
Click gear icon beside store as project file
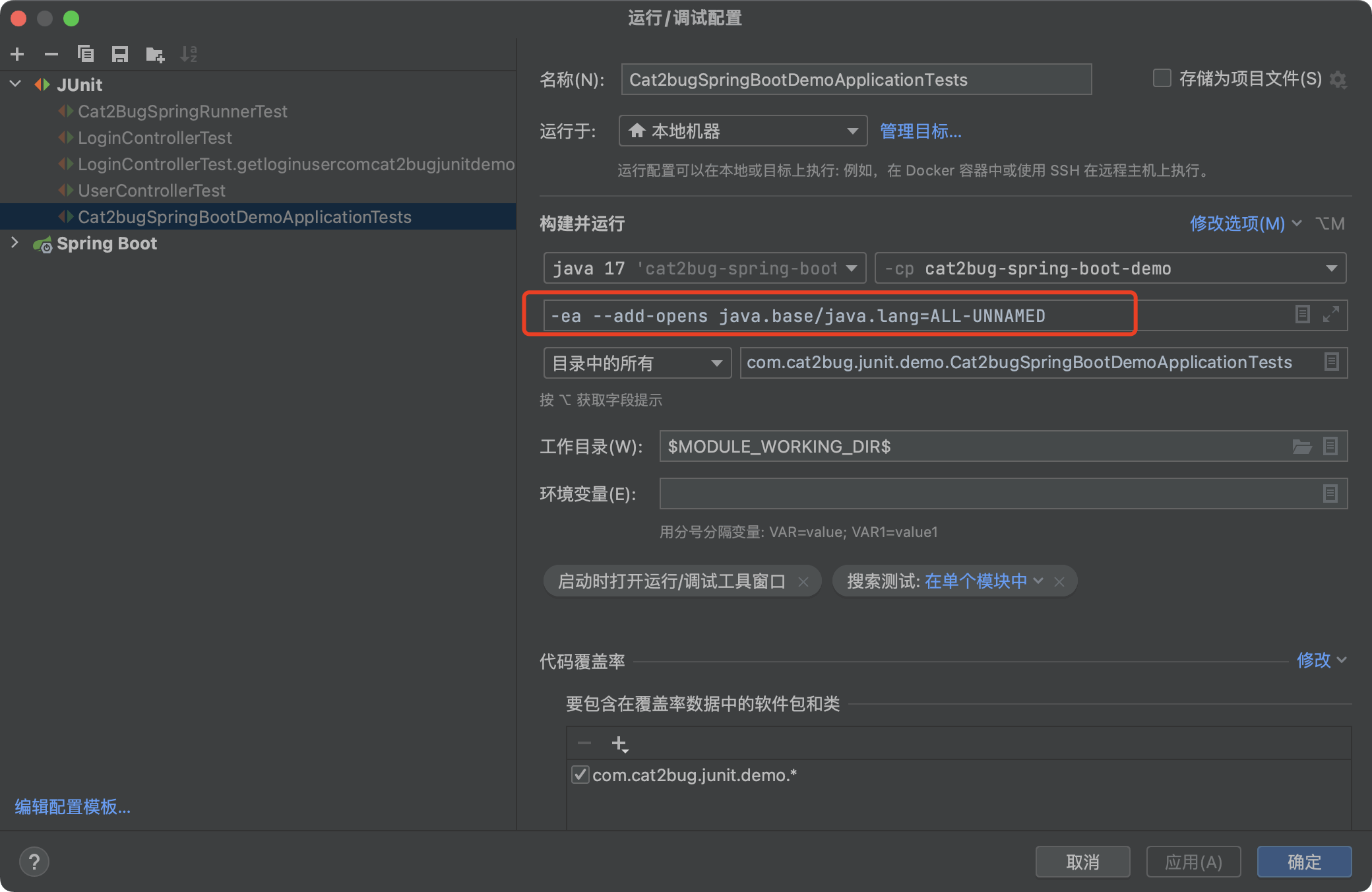[x=1338, y=80]
